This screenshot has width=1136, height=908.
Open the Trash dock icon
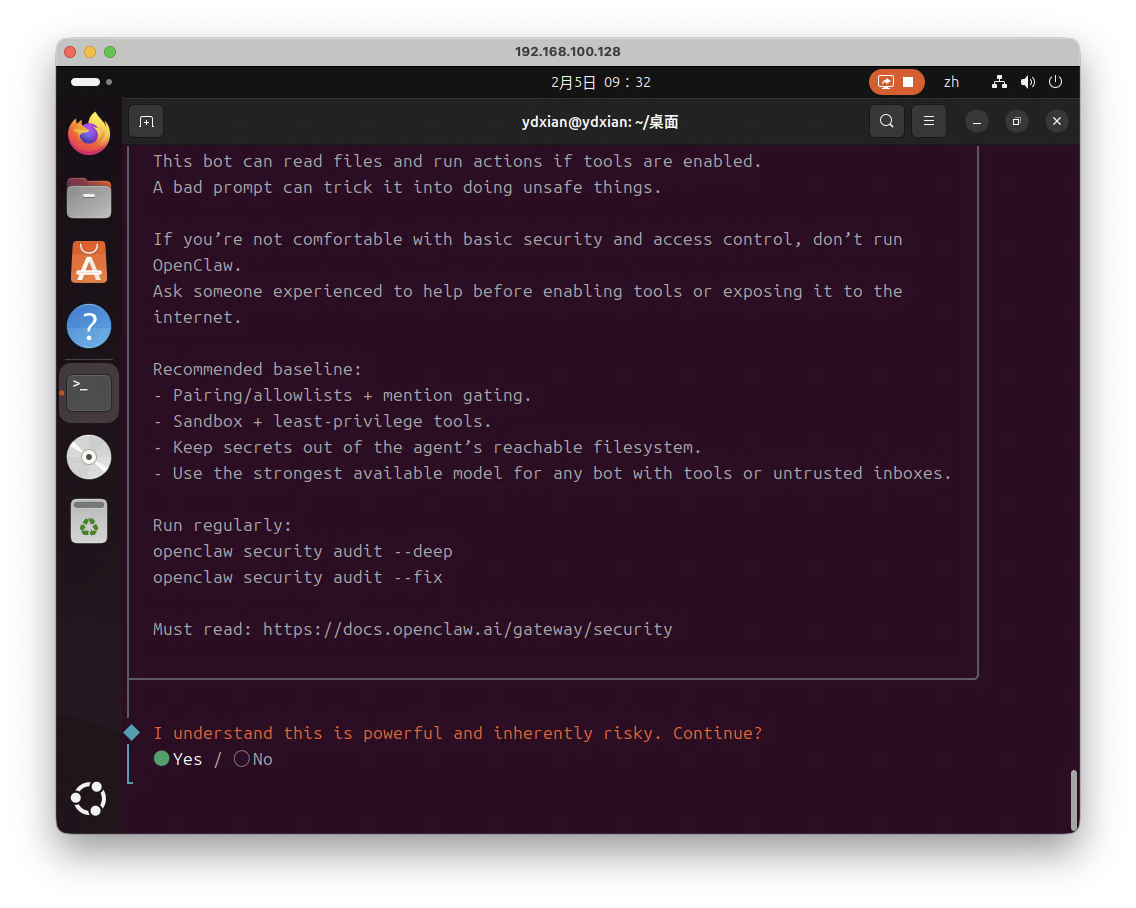[x=89, y=521]
